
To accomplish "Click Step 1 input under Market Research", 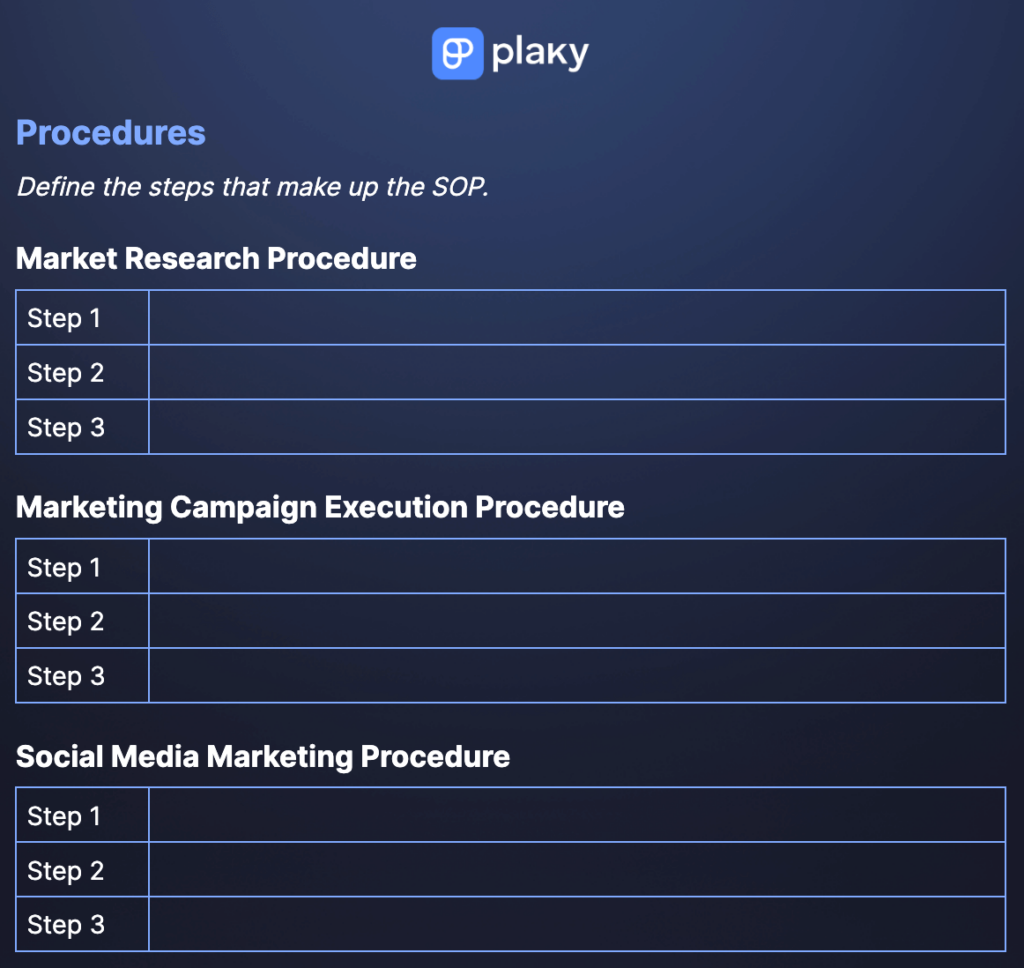I will tap(576, 318).
